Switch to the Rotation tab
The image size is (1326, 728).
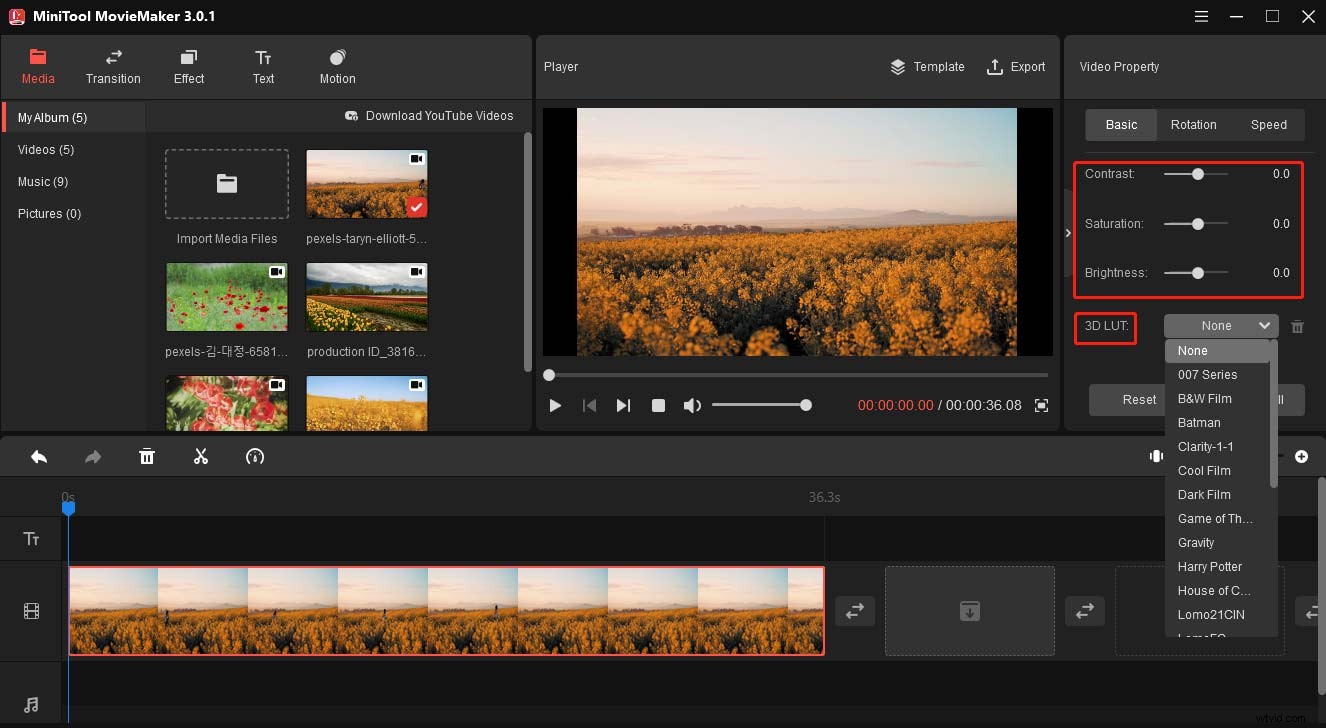pyautogui.click(x=1193, y=124)
